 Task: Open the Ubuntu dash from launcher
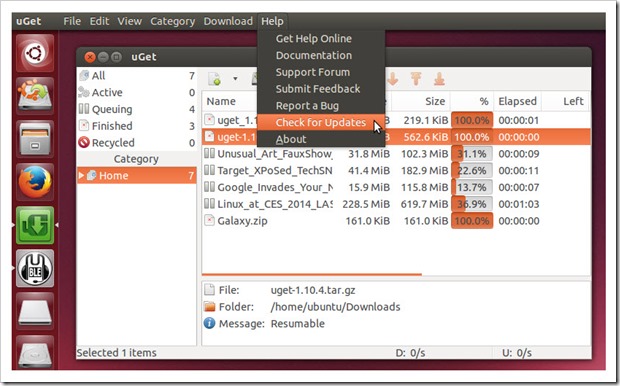(35, 53)
